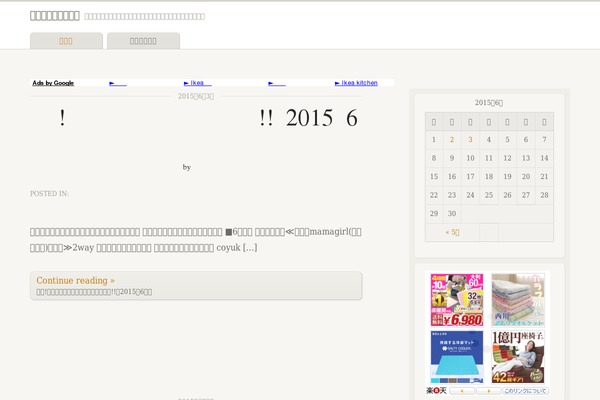The width and height of the screenshot is (600, 400).
Task: Click the Rakuten widget right arrow
Action: coord(489,391)
